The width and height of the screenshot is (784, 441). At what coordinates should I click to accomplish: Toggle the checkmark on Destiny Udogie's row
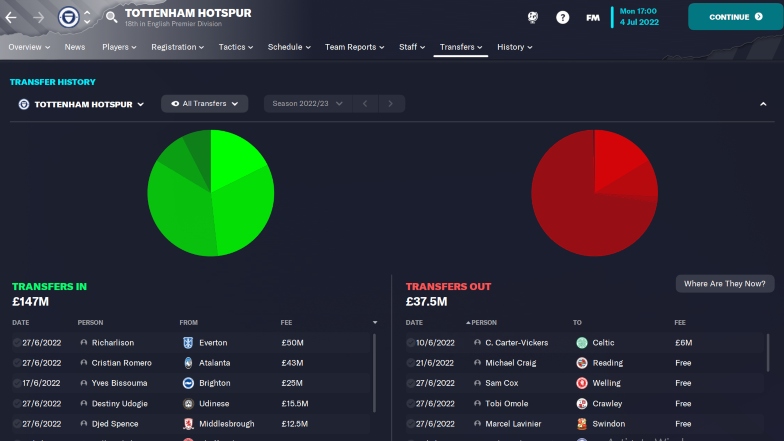pos(16,404)
